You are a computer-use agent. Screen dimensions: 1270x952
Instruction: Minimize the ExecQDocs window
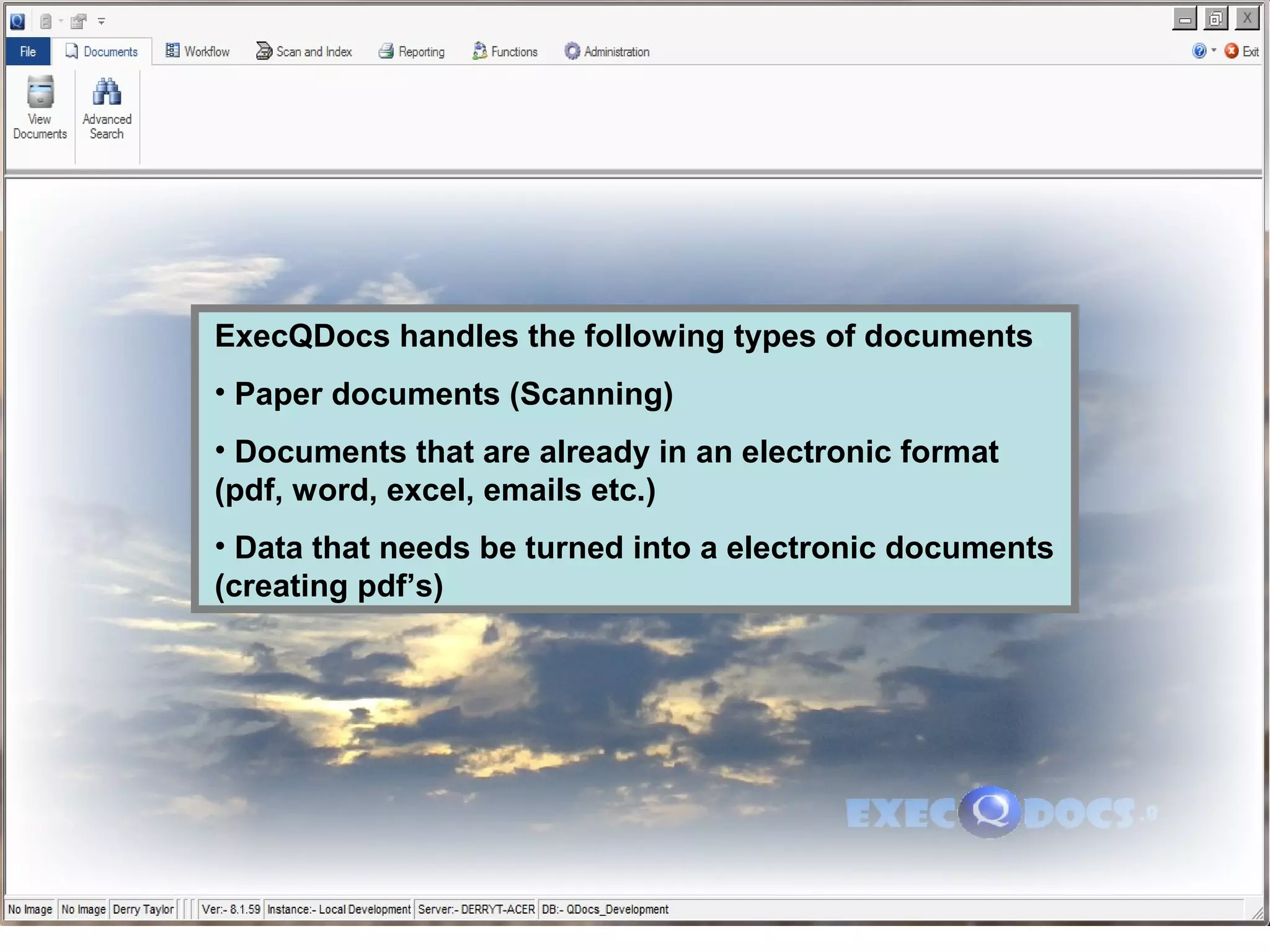[1185, 19]
